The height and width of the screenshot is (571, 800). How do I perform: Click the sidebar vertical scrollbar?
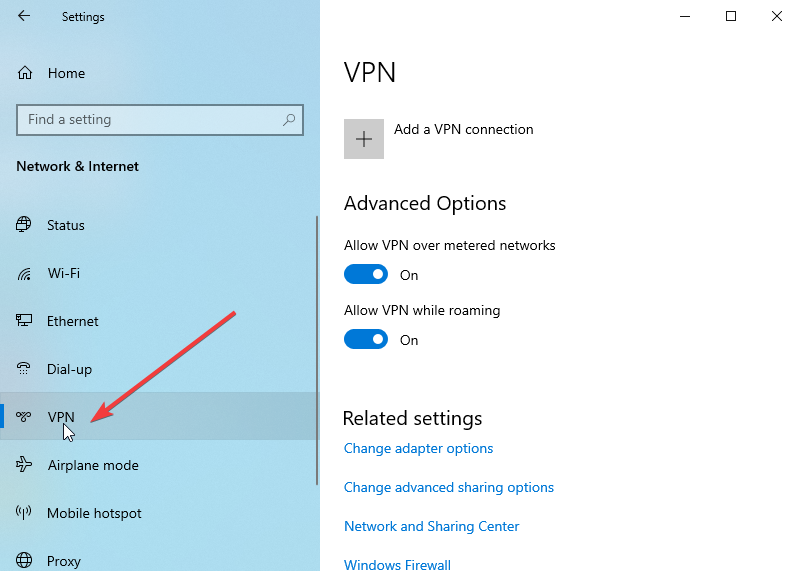(317, 350)
